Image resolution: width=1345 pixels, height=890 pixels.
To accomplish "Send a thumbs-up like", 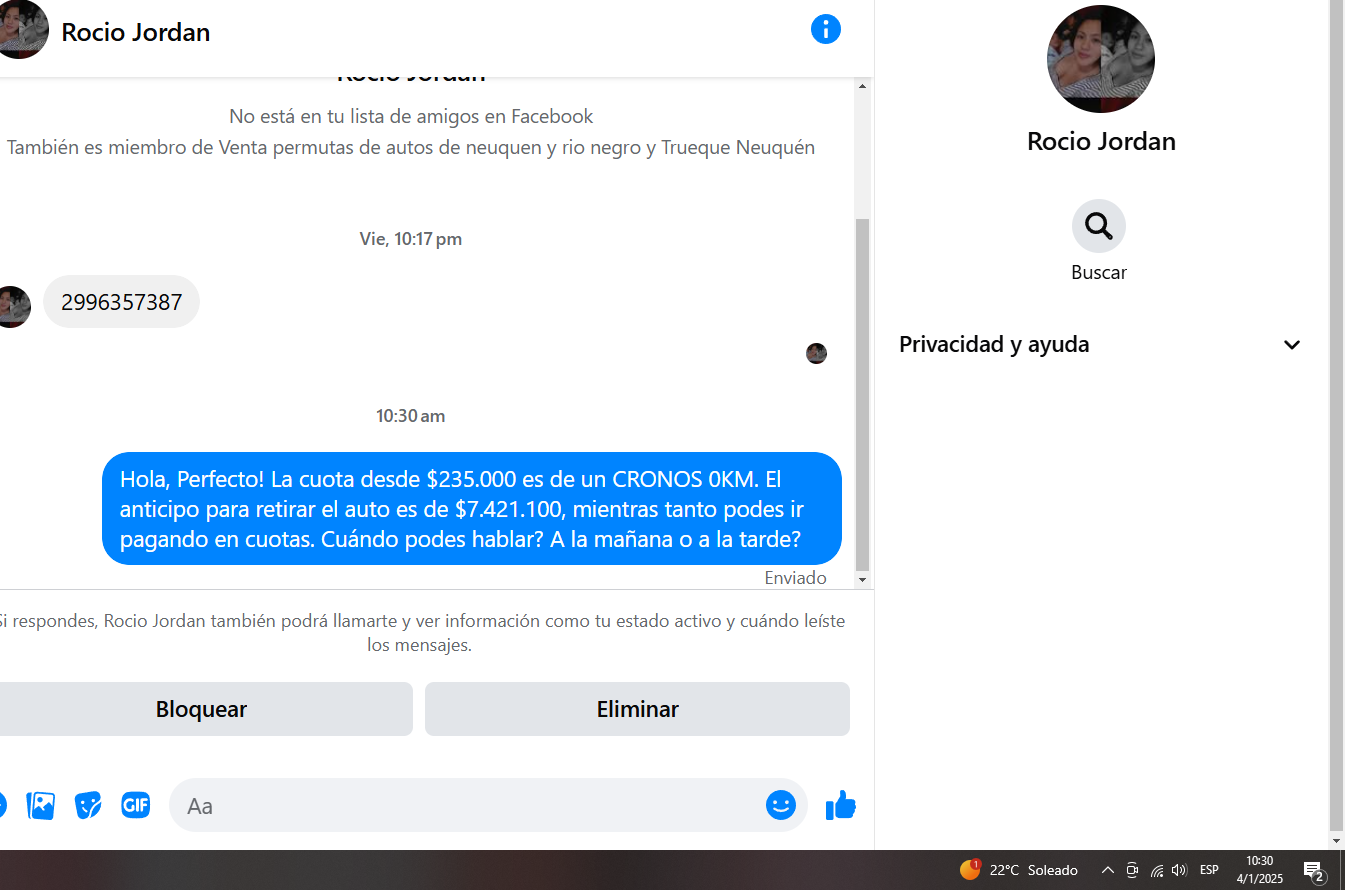I will pos(841,805).
